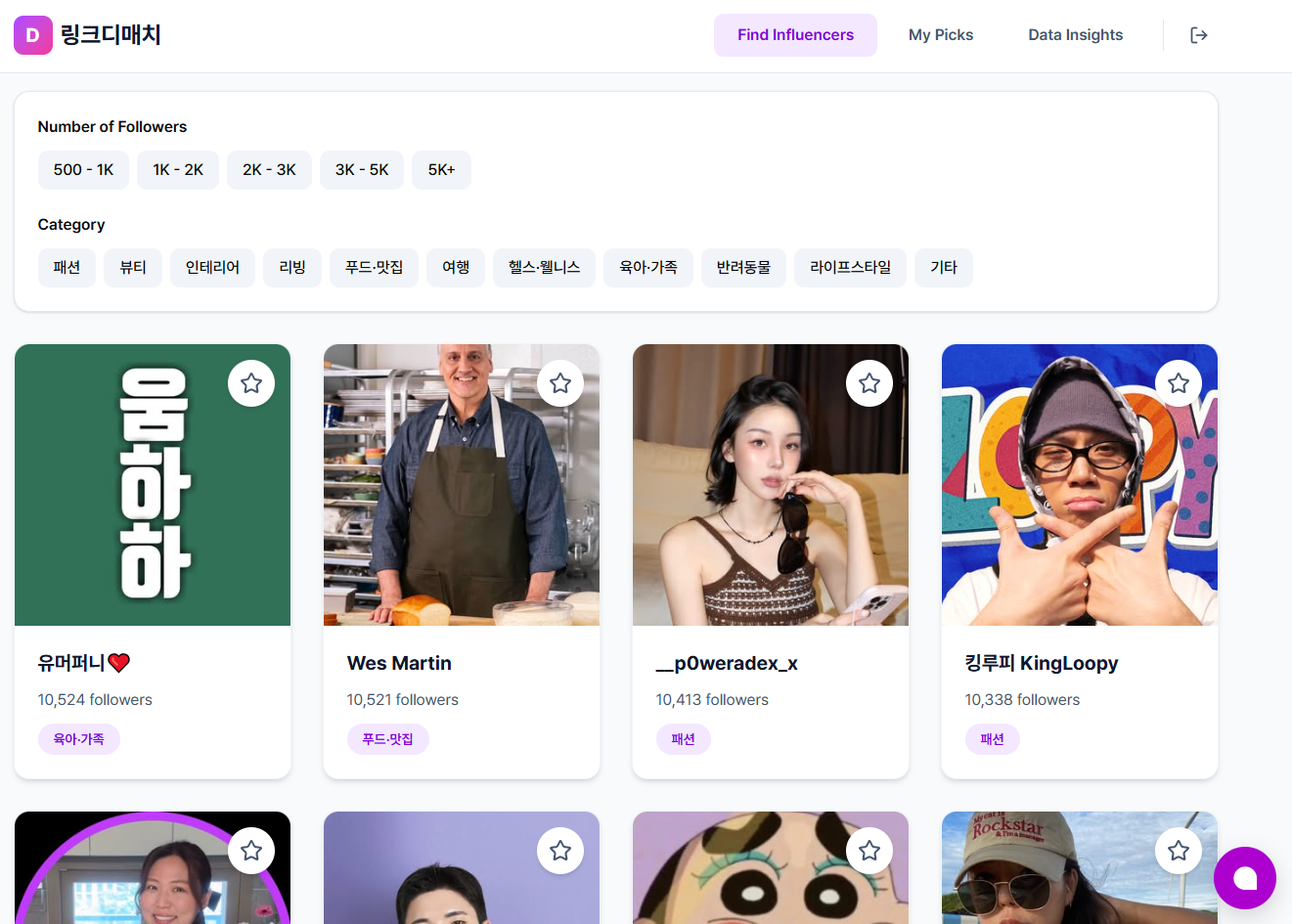Open Wes Martin's profile photo

coord(462,485)
